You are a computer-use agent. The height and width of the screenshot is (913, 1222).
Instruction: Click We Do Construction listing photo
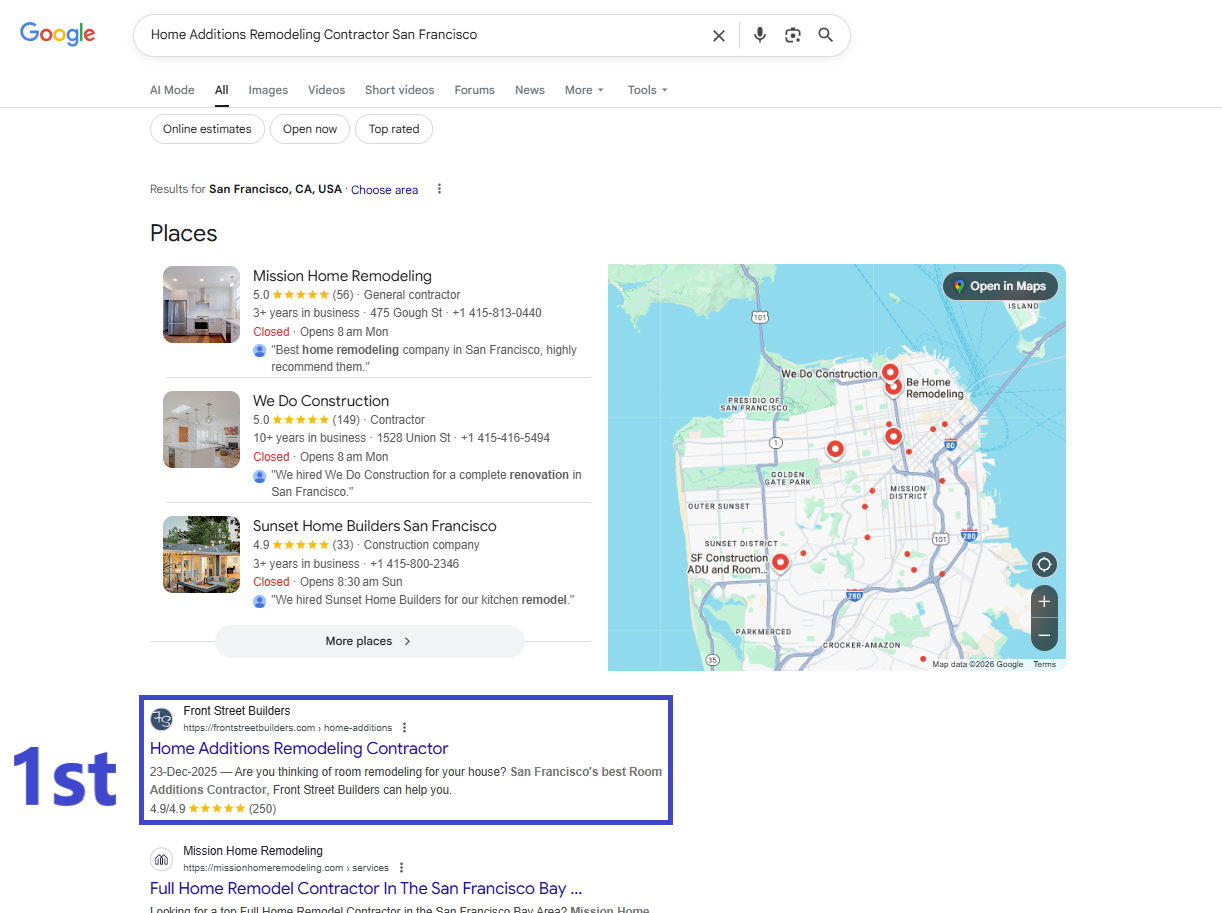pyautogui.click(x=201, y=430)
